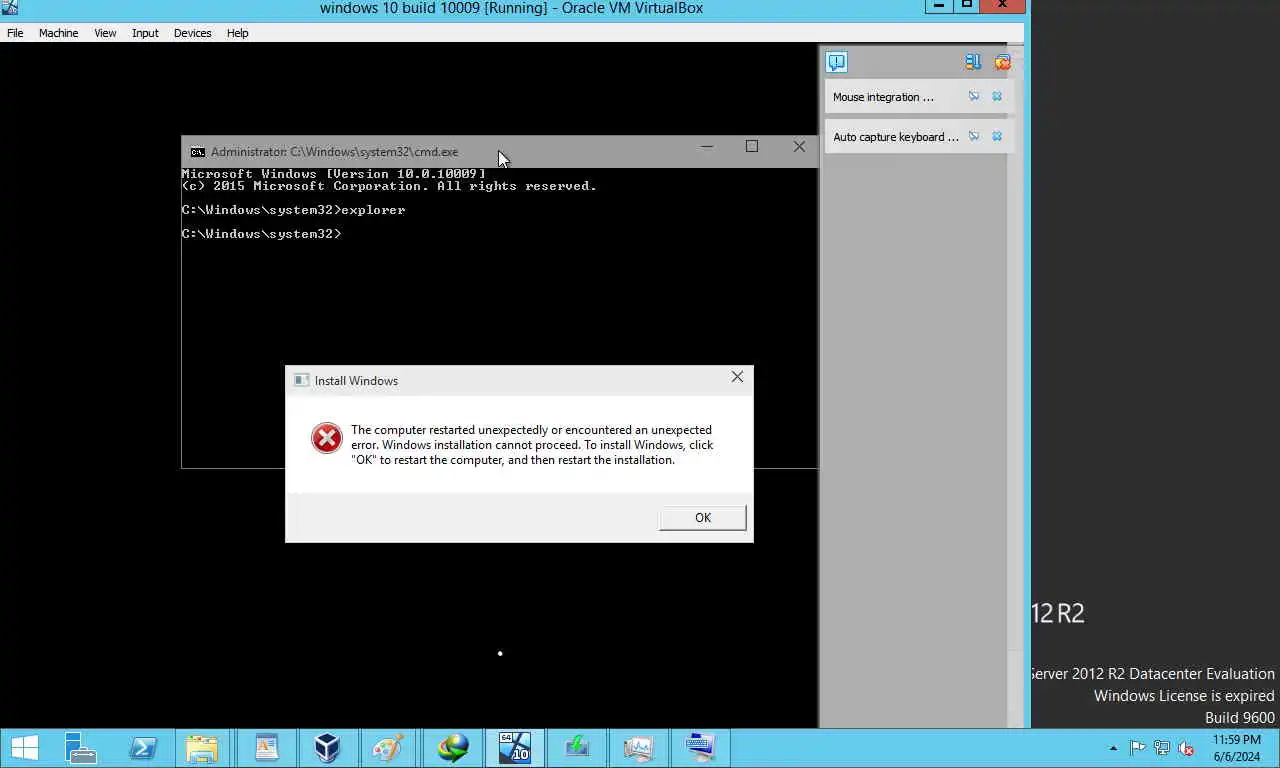This screenshot has height=768, width=1280.
Task: Minimize the cmd.exe Administrator window
Action: point(707,147)
